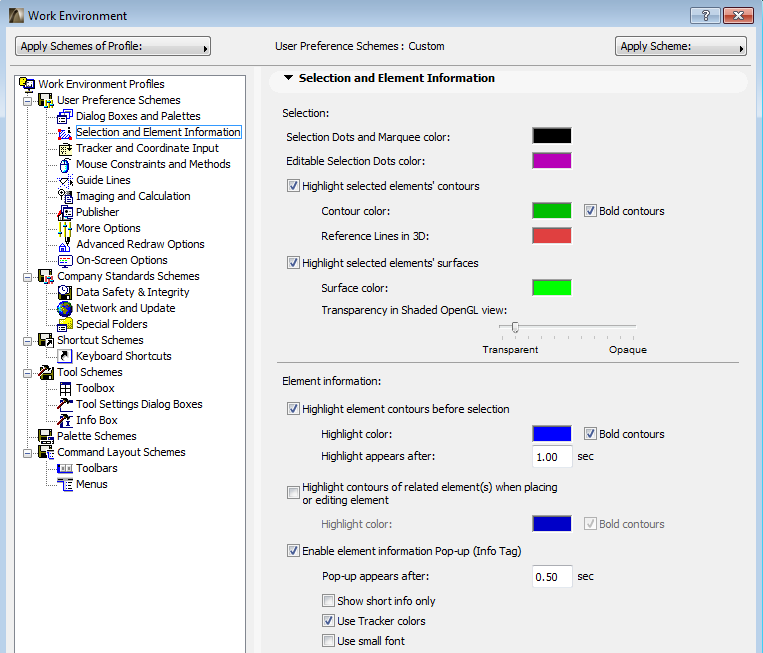Screen dimensions: 763x653
Task: Click the Toolbox grid icon
Action: click(x=65, y=388)
